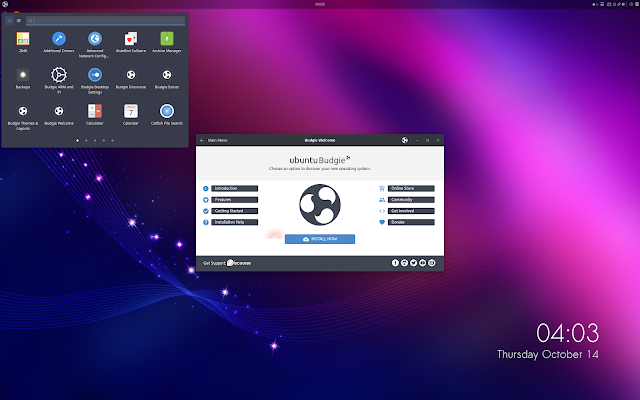Image resolution: width=640 pixels, height=400 pixels.
Task: Launch Catfish File Search
Action: [167, 111]
